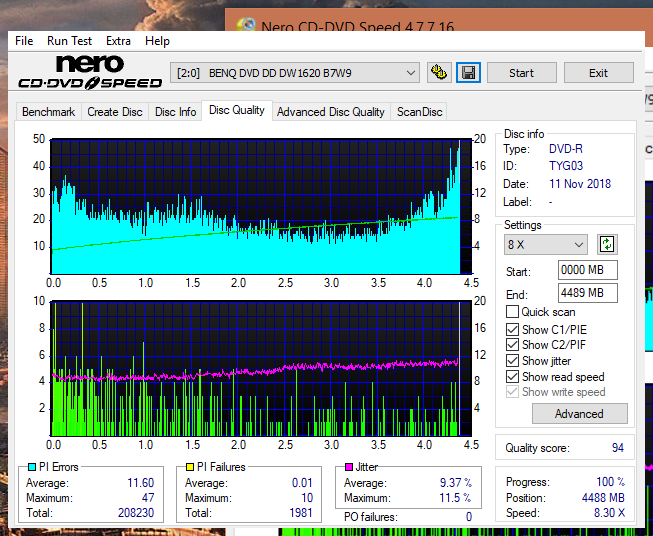Switch to Advanced Disc Quality tab
Viewport: 653px width, 536px height.
coord(331,112)
